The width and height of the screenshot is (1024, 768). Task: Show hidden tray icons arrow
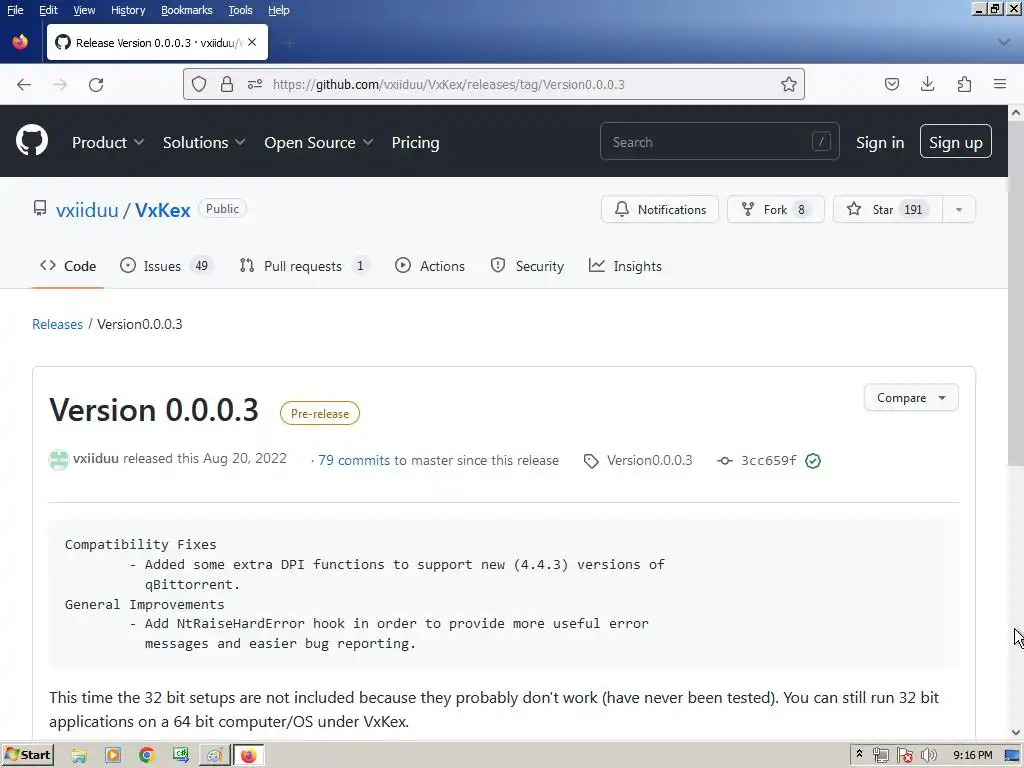(859, 755)
